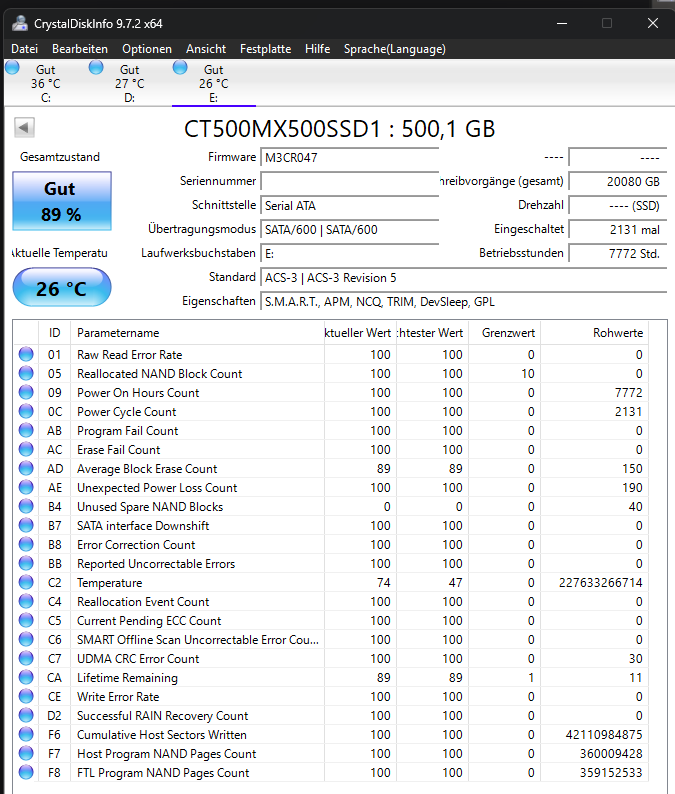
Task: Click status orb for Lifetime Remaining row
Action: 26,678
